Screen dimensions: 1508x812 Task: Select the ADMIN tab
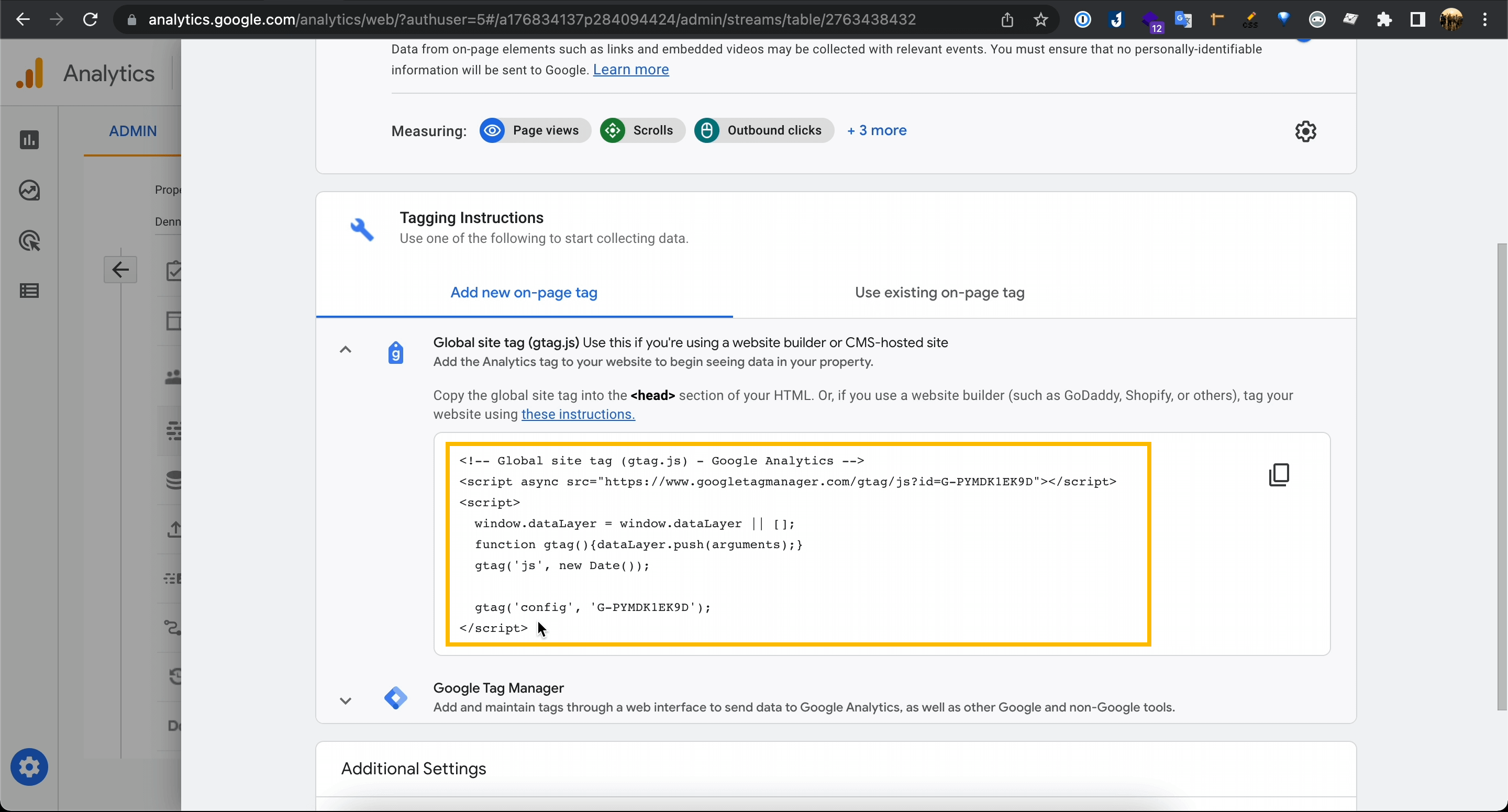[x=133, y=131]
